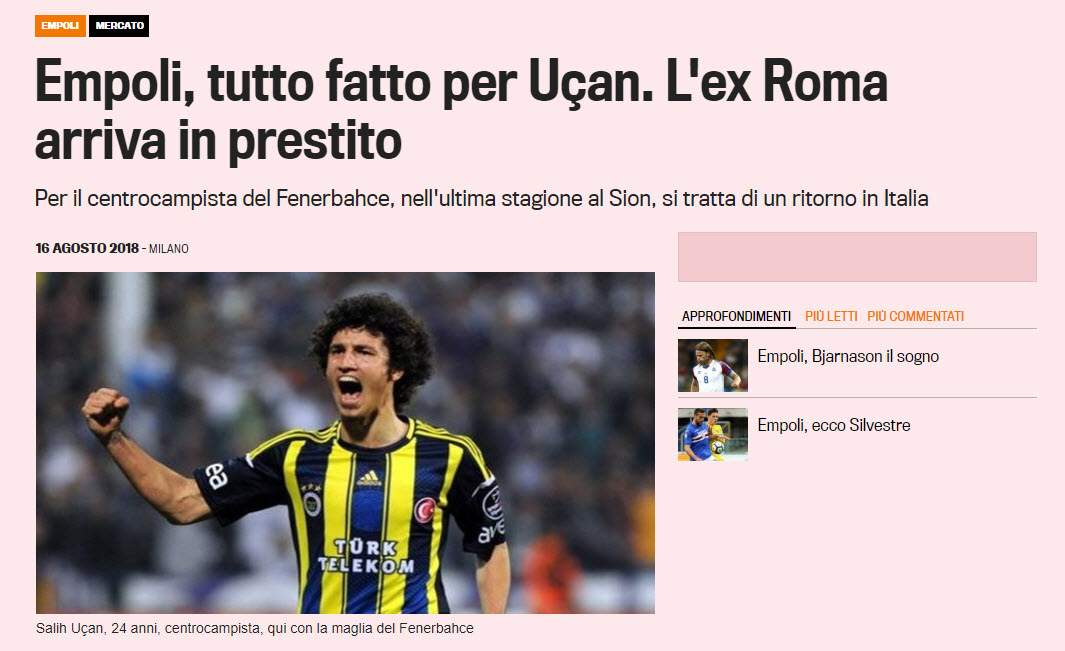Click the article headline about Uçan

pyautogui.click(x=461, y=111)
